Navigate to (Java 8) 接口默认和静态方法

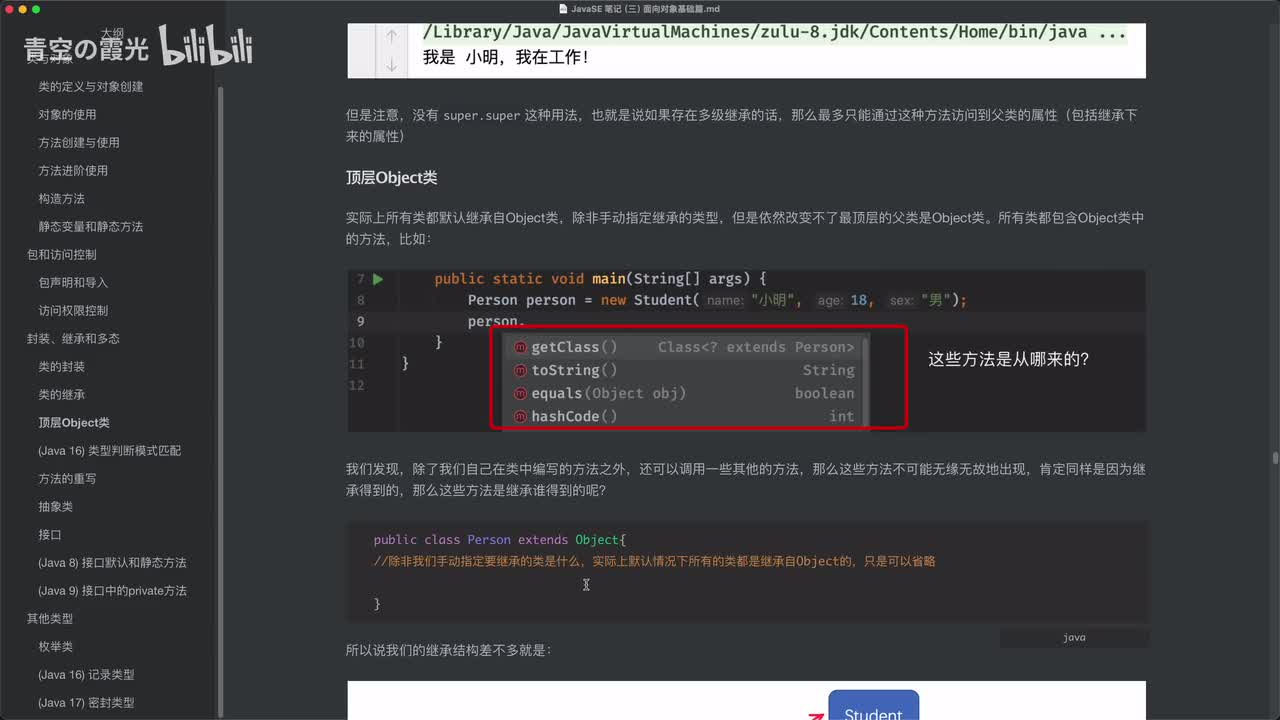click(112, 563)
